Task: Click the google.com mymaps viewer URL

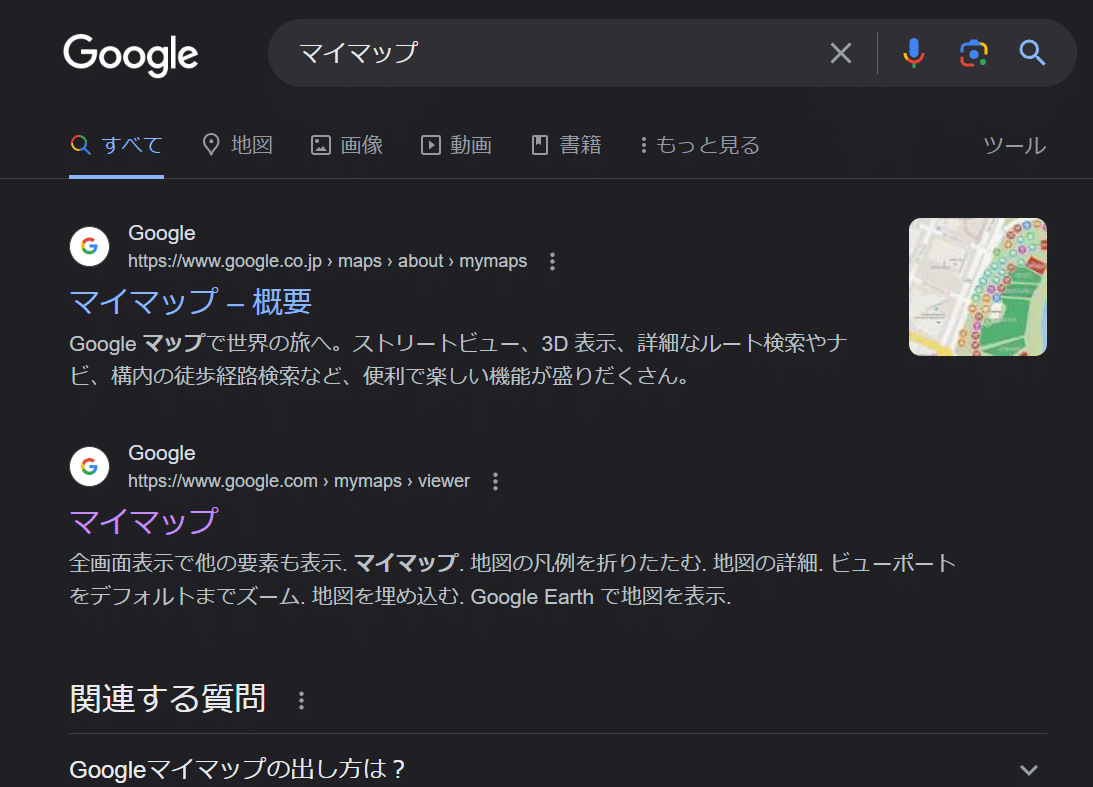Action: (299, 481)
